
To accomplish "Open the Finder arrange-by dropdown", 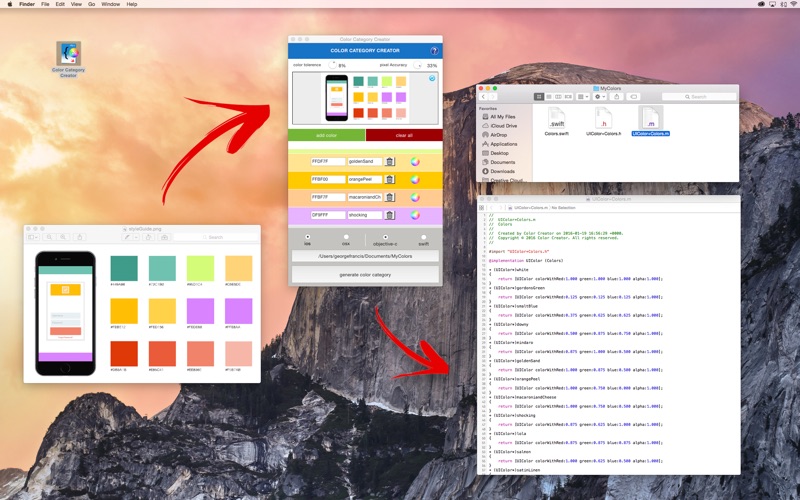I will pos(583,96).
